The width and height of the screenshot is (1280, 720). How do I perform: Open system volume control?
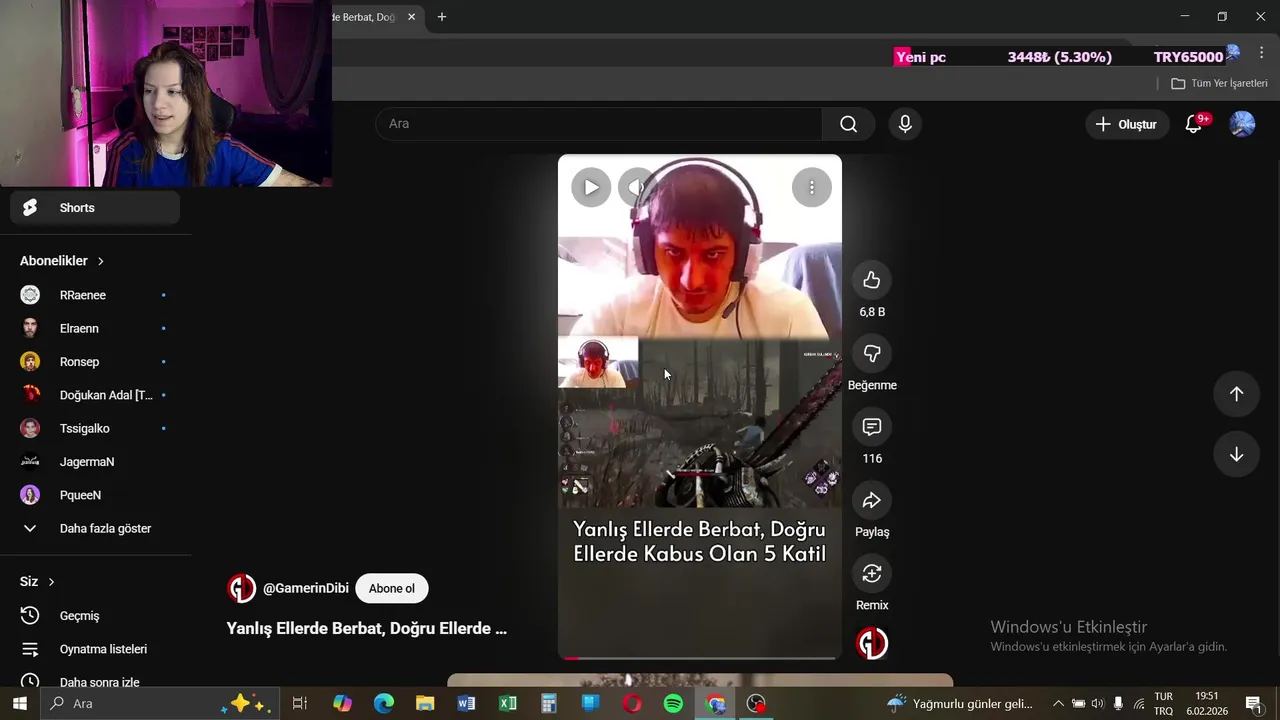[x=1097, y=704]
